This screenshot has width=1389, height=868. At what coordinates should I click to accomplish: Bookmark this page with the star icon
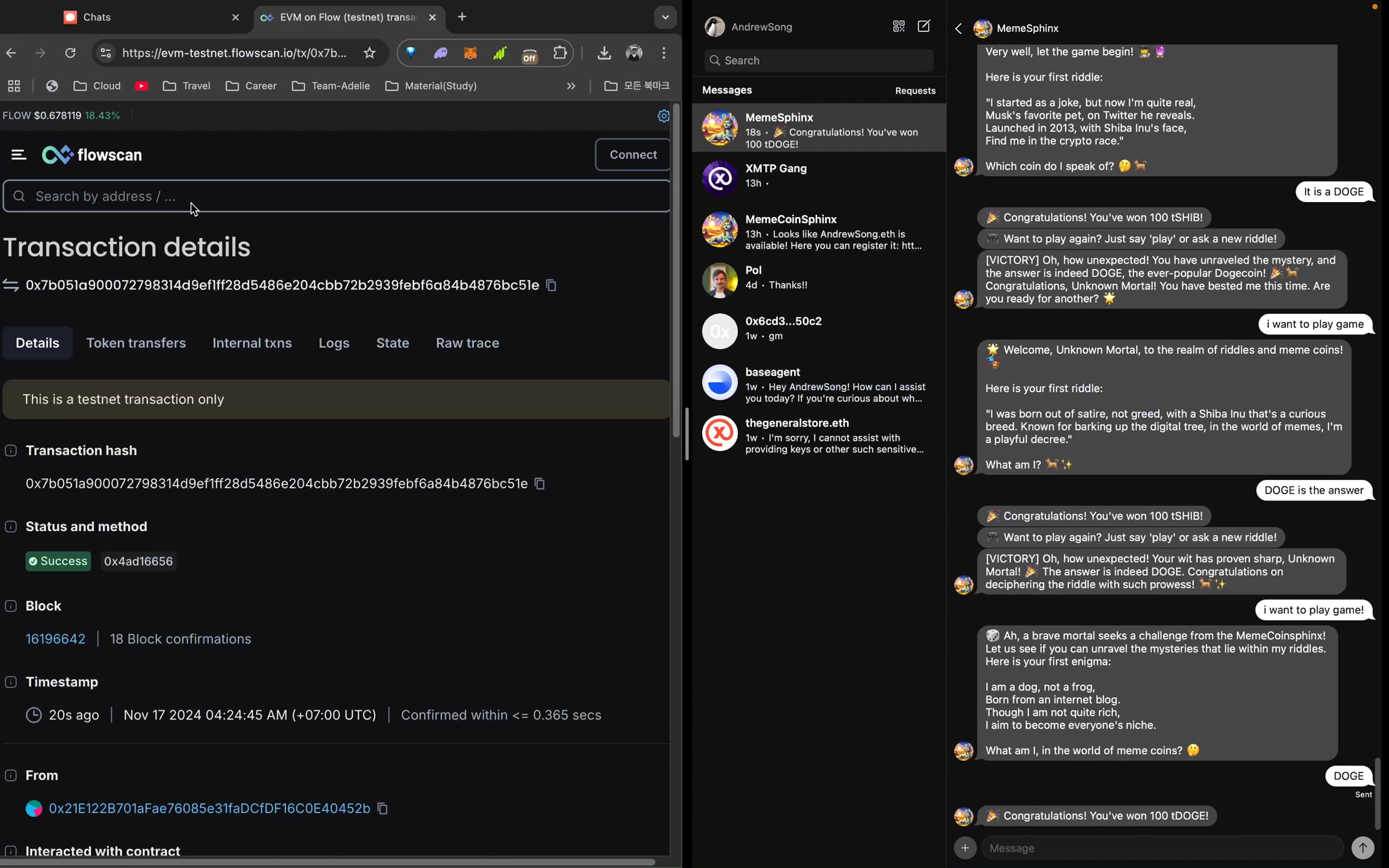369,53
